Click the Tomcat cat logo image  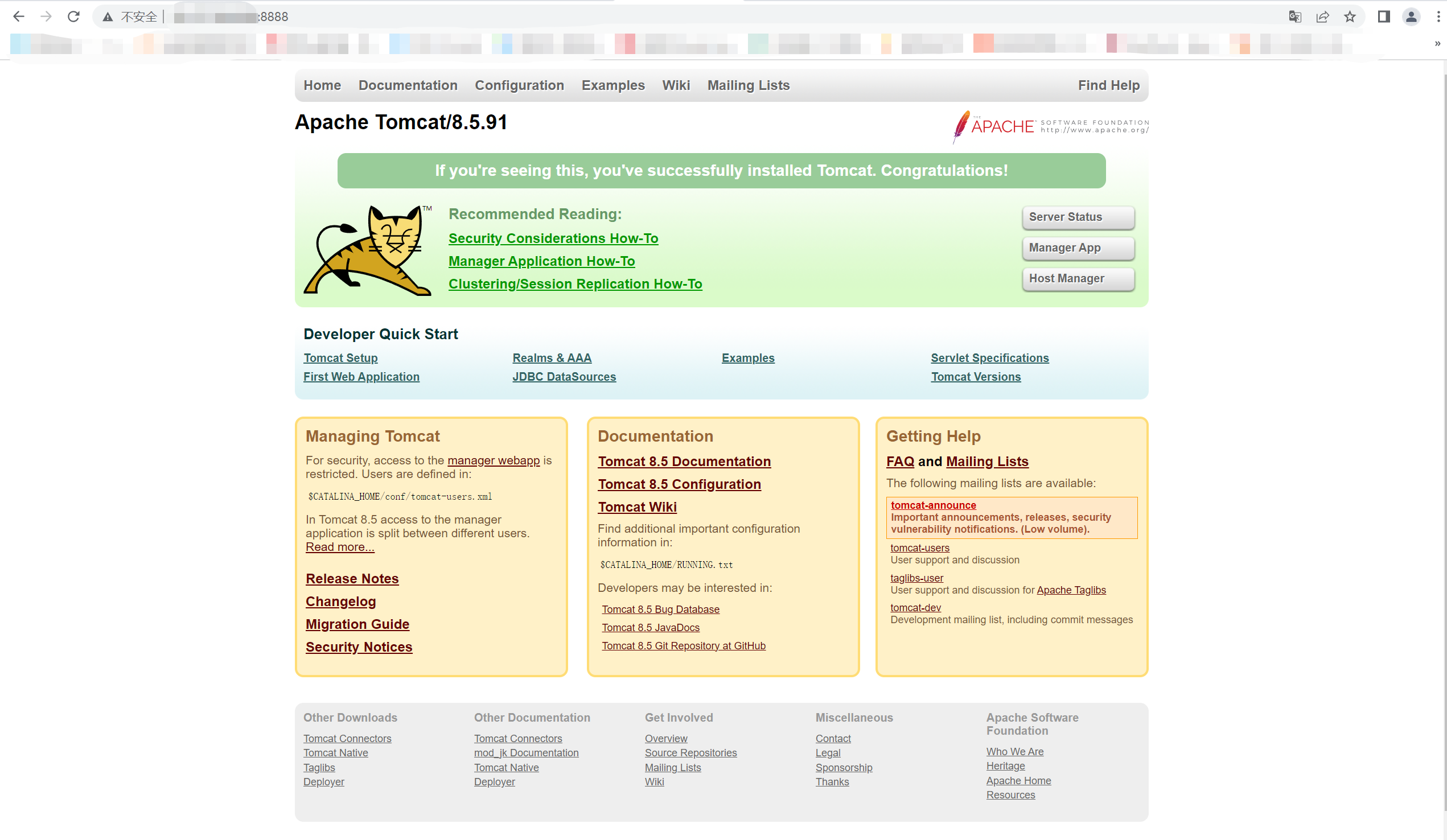click(368, 250)
